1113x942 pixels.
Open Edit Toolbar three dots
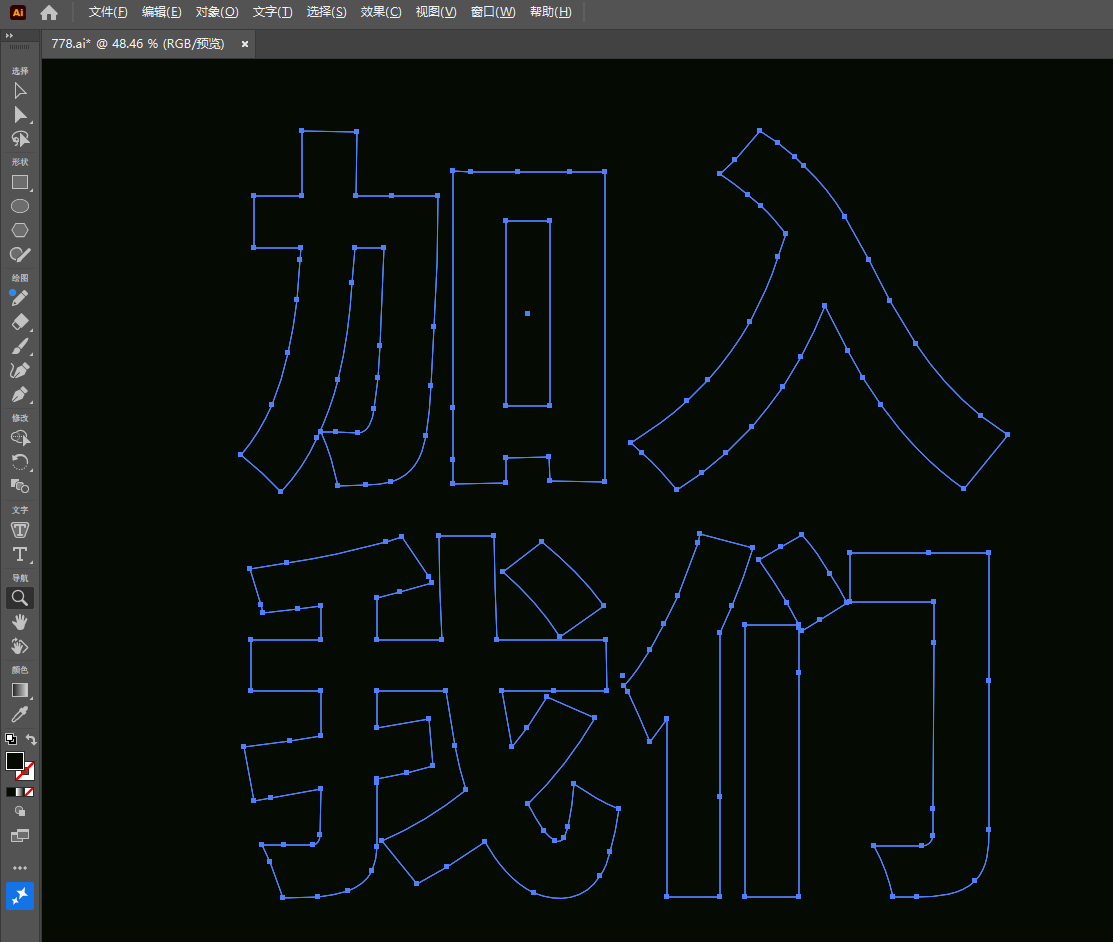(x=20, y=868)
